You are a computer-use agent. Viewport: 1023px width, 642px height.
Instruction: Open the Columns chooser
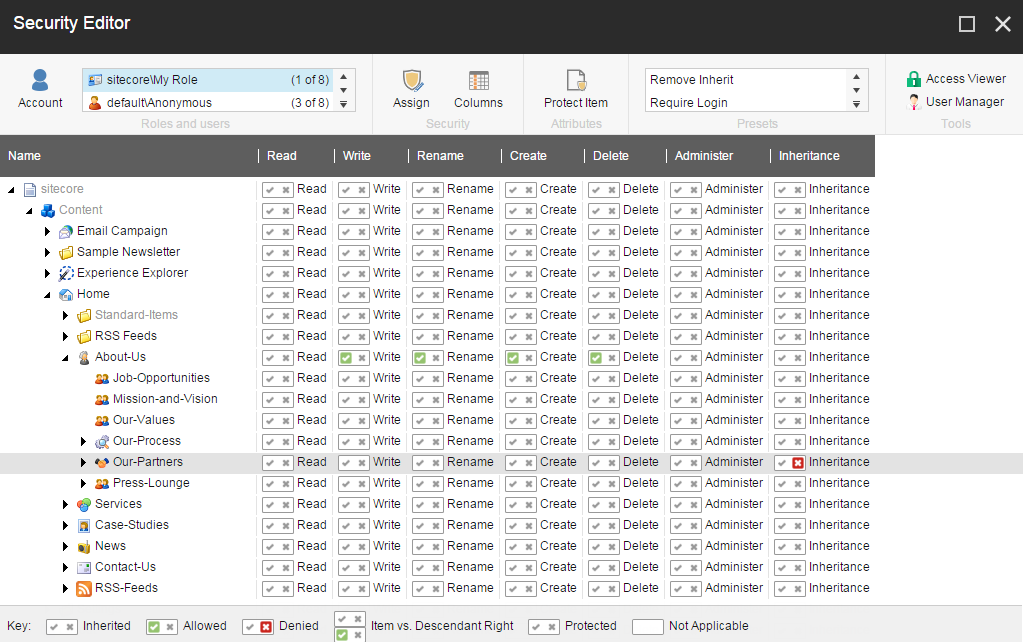(478, 81)
